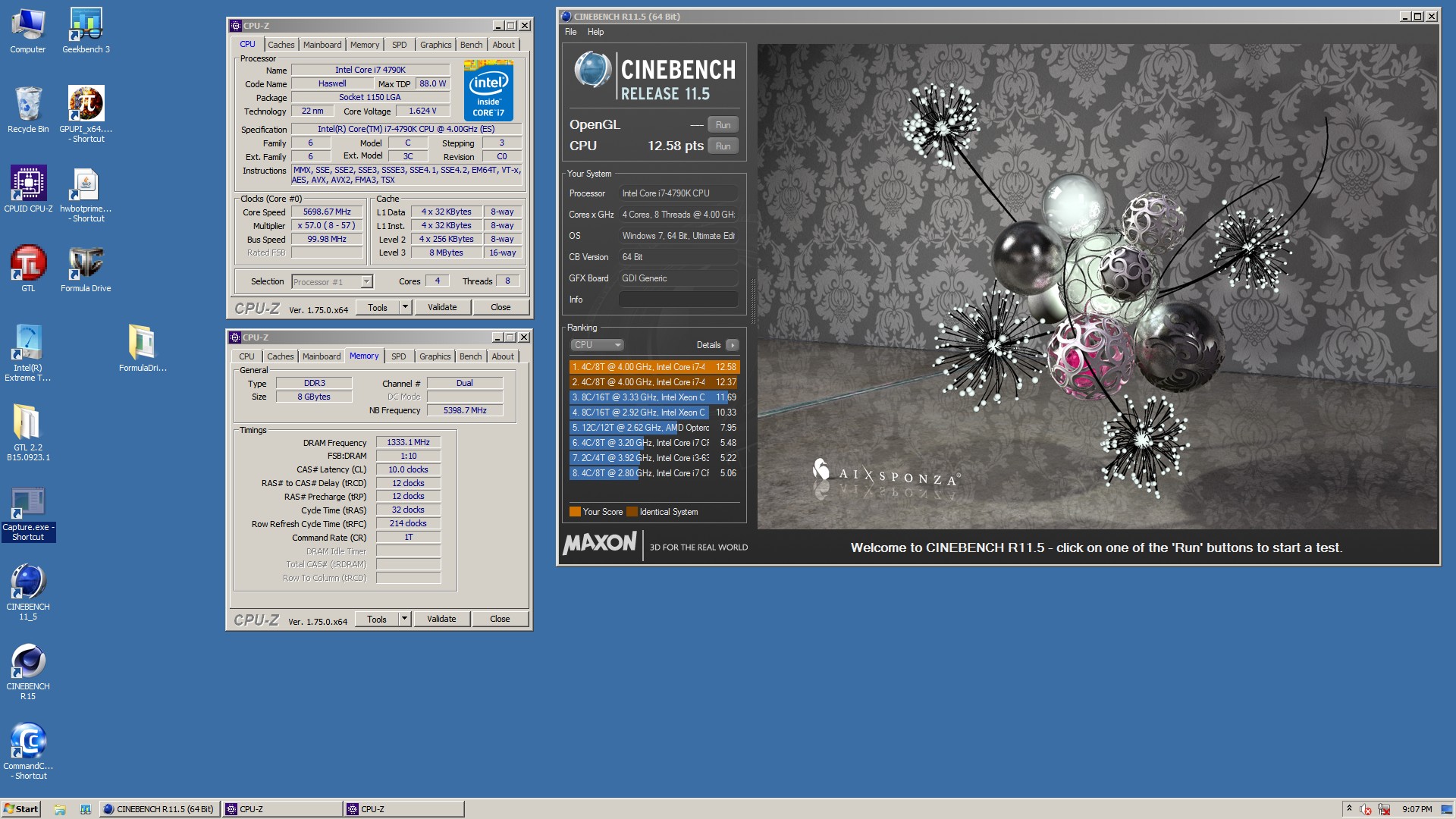Open the Recycle Bin icon
The width and height of the screenshot is (1456, 819).
28,110
